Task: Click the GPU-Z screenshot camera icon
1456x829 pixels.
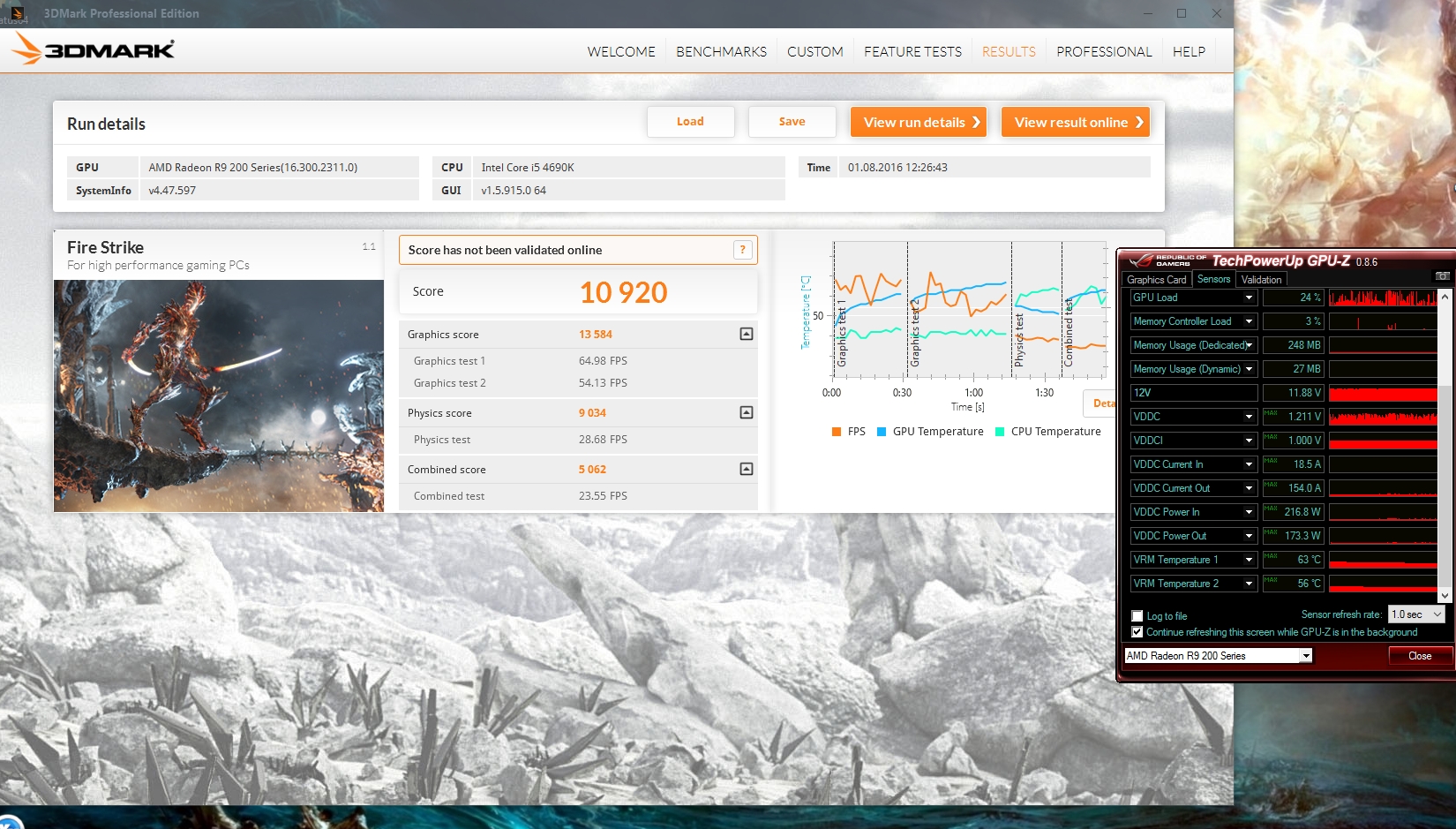Action: pos(1443,276)
